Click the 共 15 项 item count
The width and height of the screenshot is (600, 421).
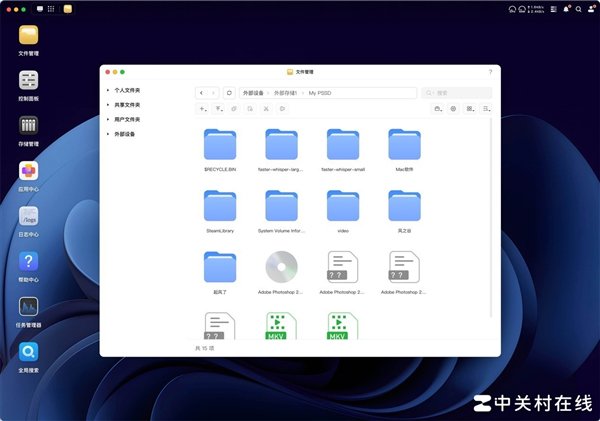tap(204, 348)
